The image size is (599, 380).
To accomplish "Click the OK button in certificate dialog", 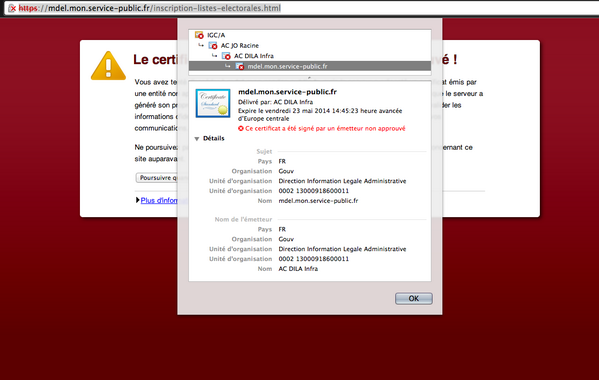I will click(x=414, y=298).
